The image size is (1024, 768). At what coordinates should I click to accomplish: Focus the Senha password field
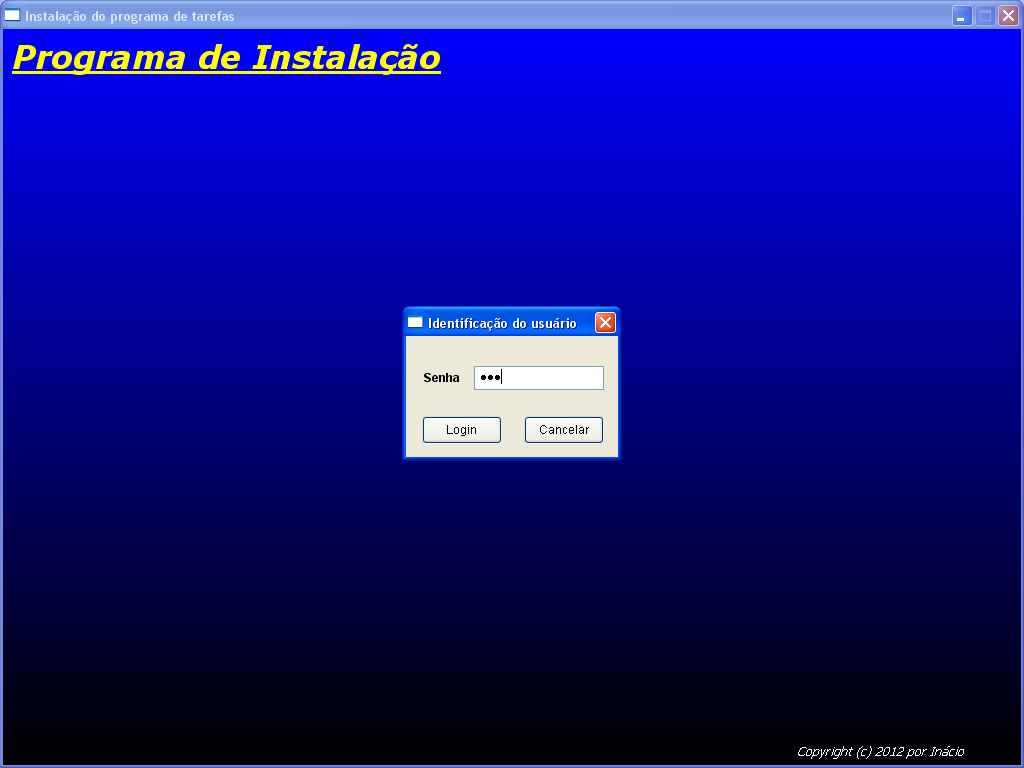click(539, 377)
